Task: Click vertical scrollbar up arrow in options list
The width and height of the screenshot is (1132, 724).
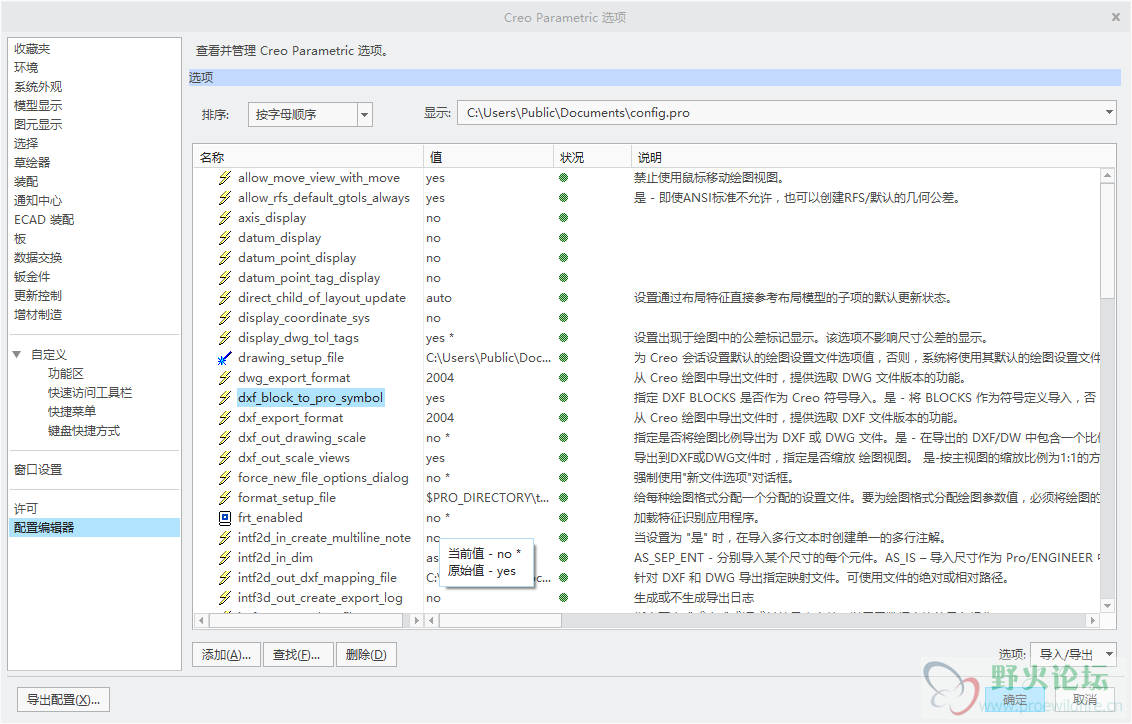Action: pos(1107,175)
